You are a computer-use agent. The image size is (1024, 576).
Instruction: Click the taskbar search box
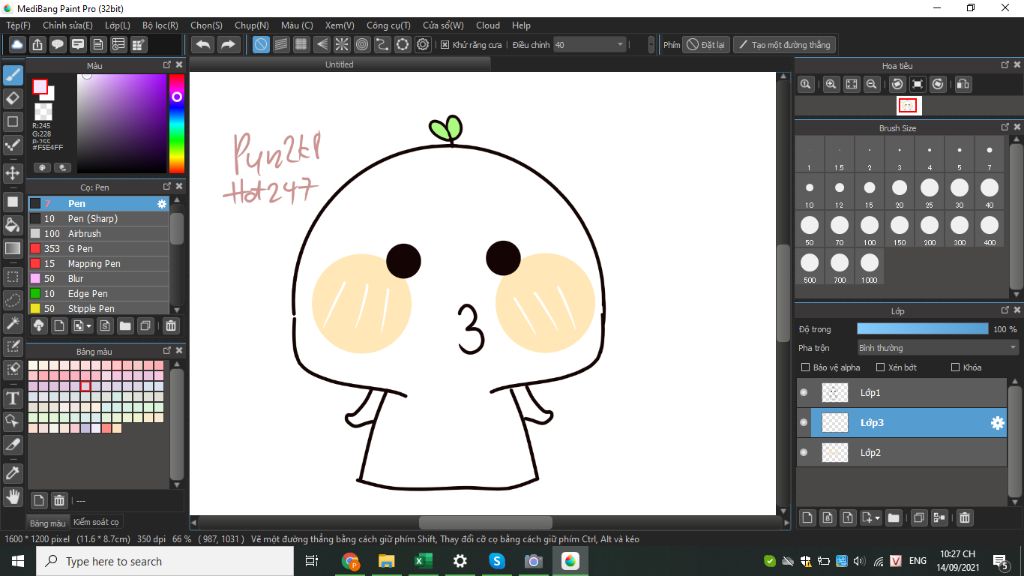(x=165, y=561)
